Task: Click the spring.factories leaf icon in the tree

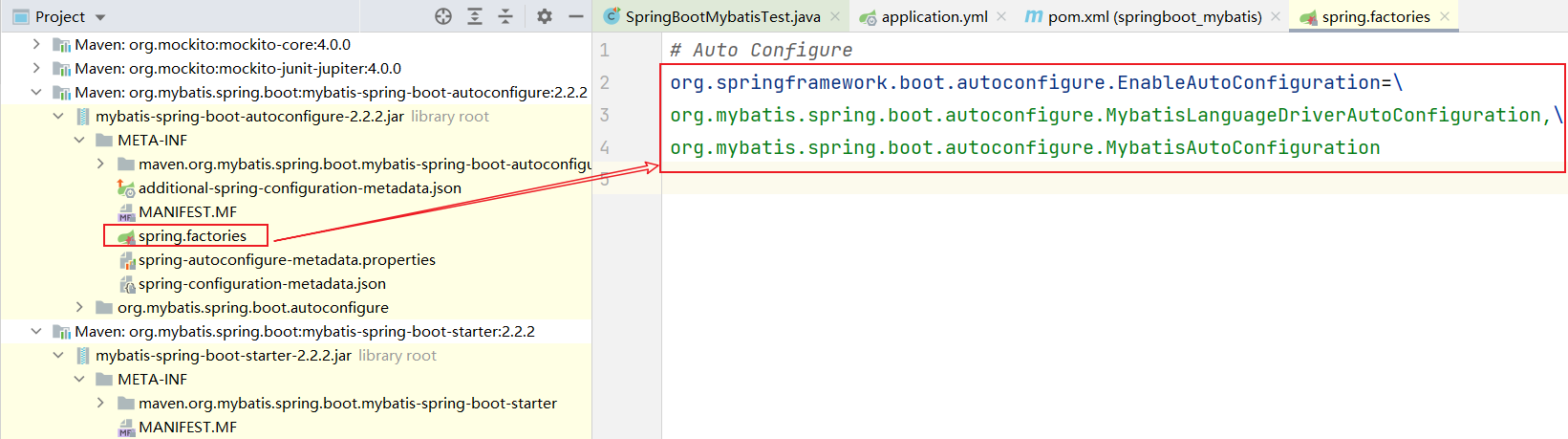Action: [126, 236]
